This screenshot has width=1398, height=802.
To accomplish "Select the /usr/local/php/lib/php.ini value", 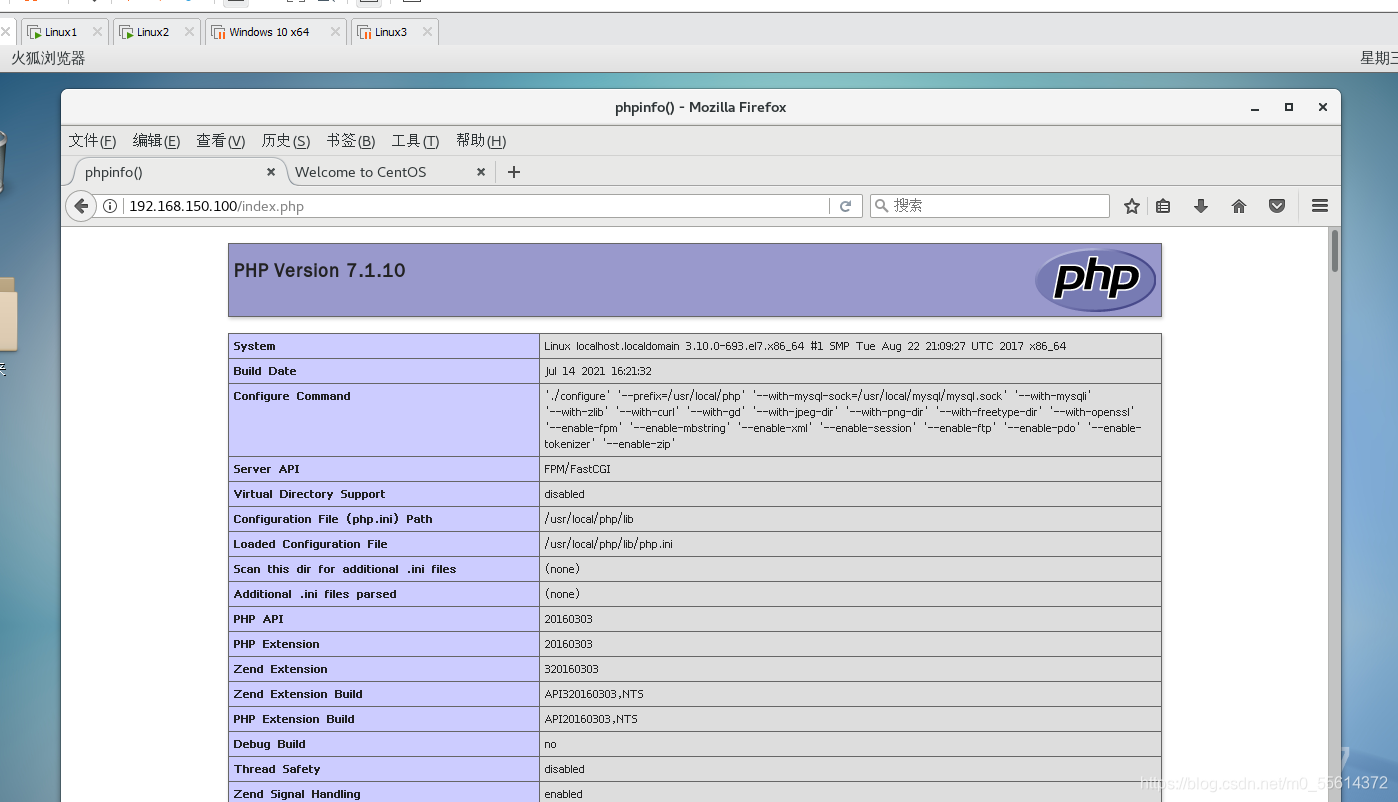I will tap(608, 544).
